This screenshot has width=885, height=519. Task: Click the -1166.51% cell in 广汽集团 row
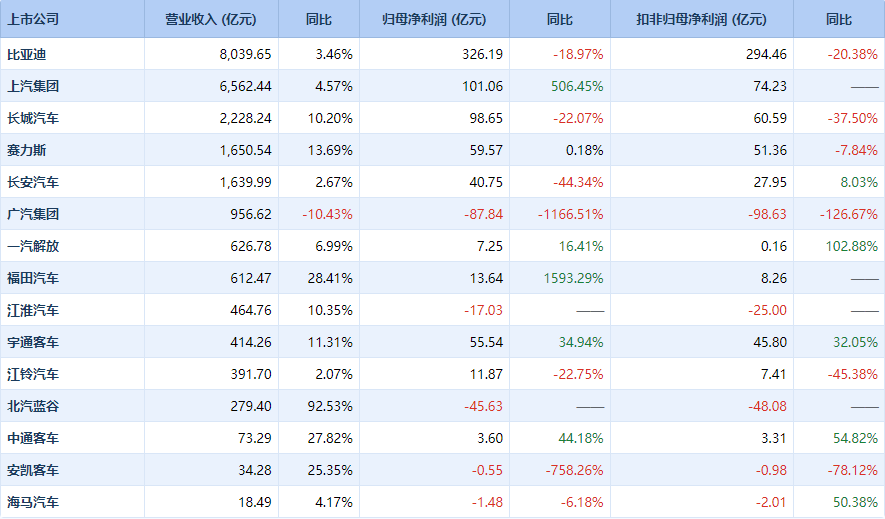(x=570, y=214)
